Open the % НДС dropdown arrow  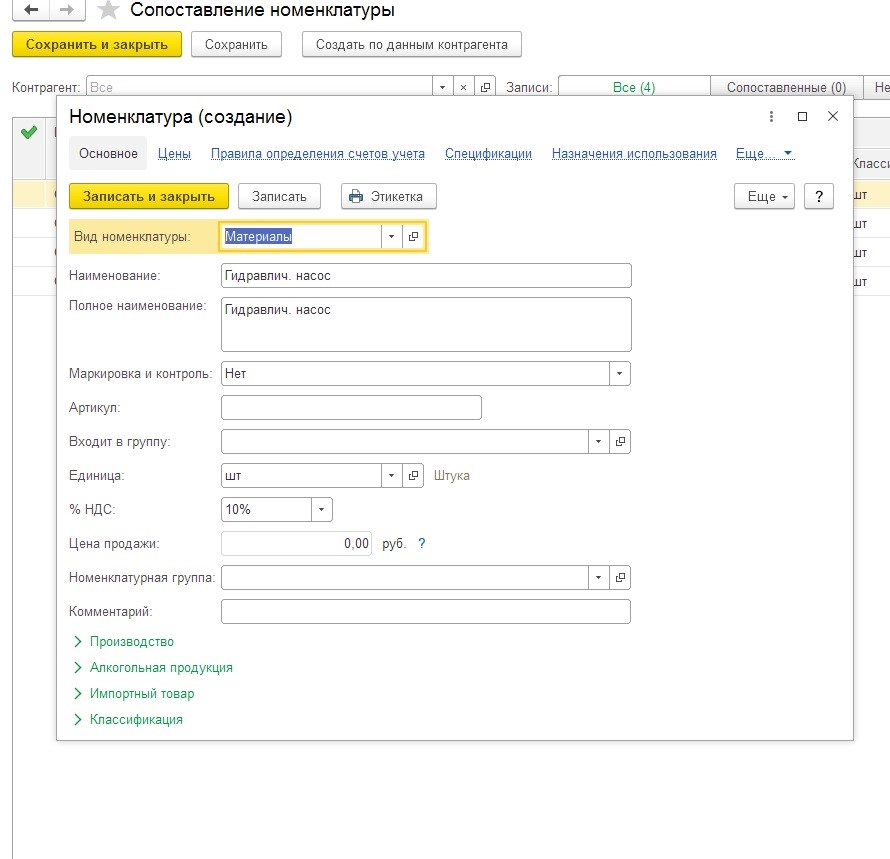point(321,509)
